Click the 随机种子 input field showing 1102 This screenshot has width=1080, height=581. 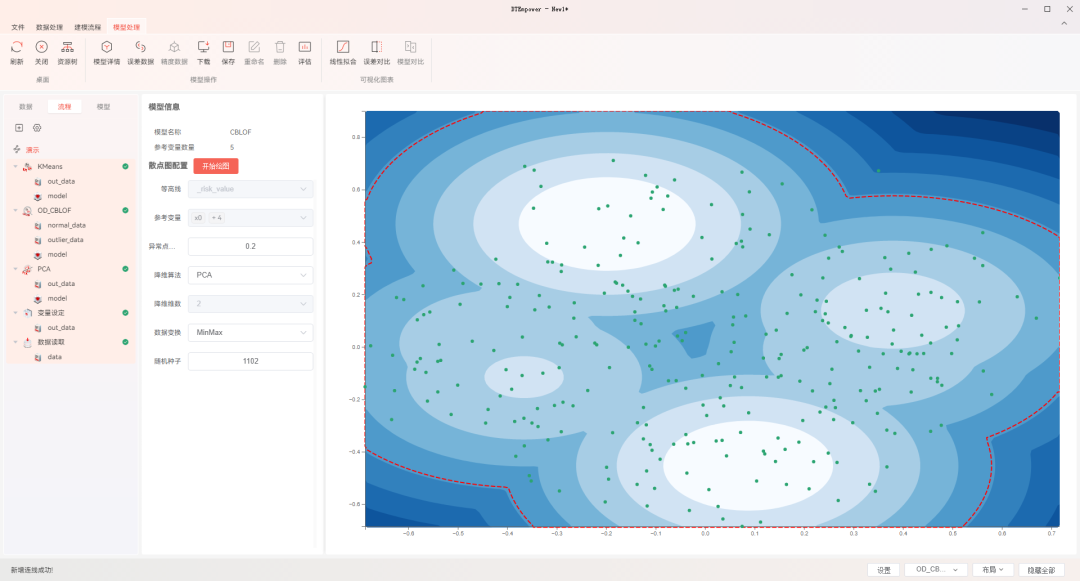[x=251, y=361]
